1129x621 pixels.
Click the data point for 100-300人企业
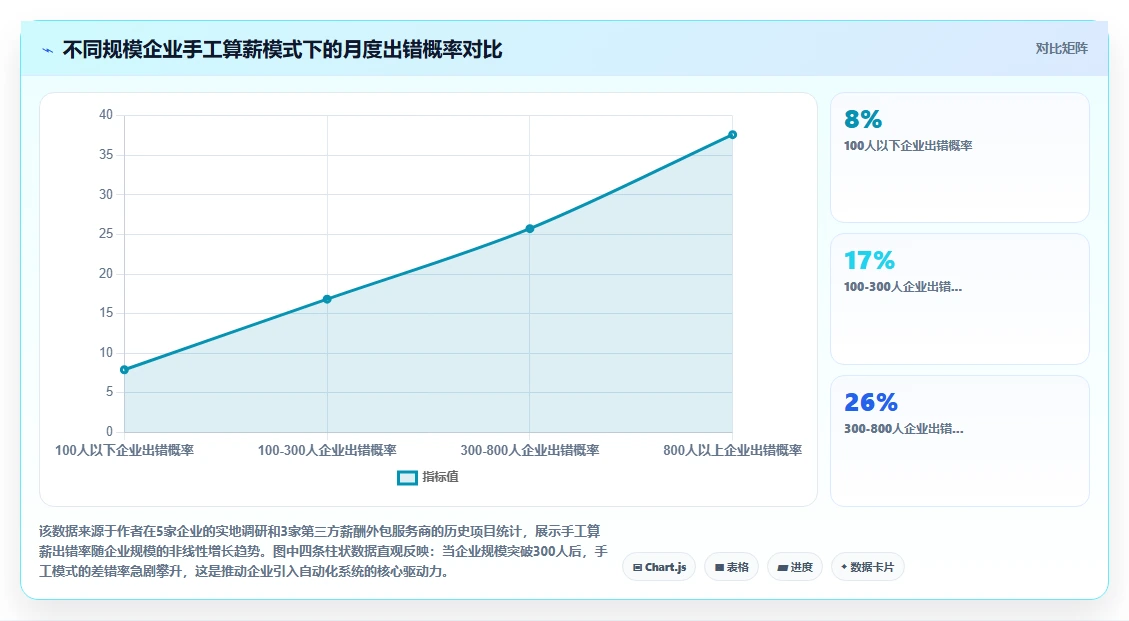point(327,299)
